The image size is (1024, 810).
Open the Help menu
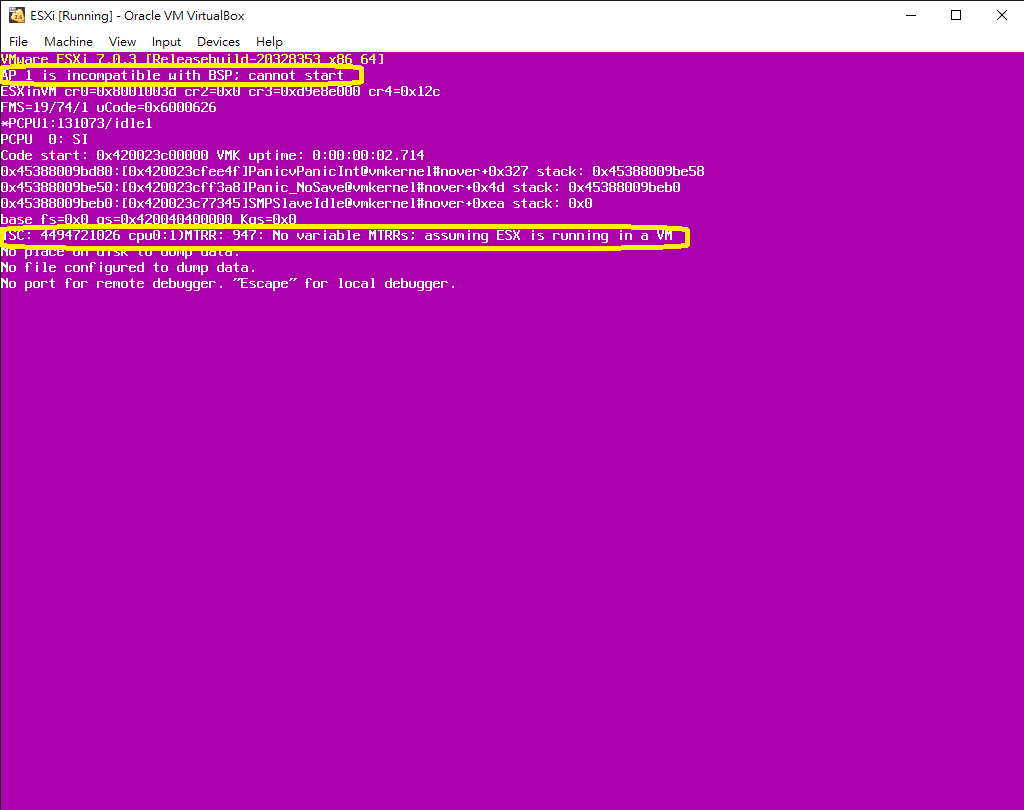pyautogui.click(x=269, y=42)
